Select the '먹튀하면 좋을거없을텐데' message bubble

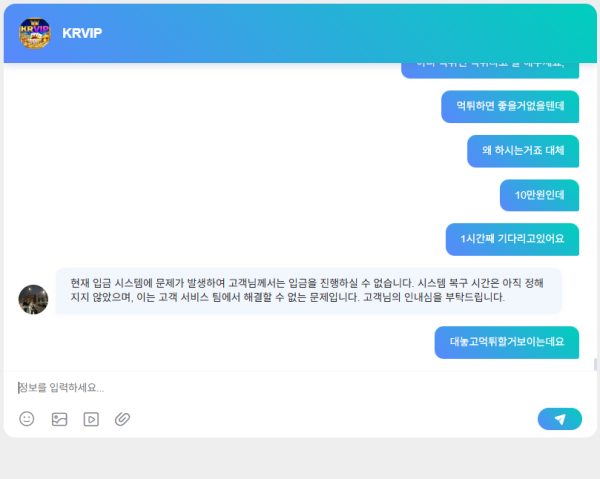[x=510, y=106]
